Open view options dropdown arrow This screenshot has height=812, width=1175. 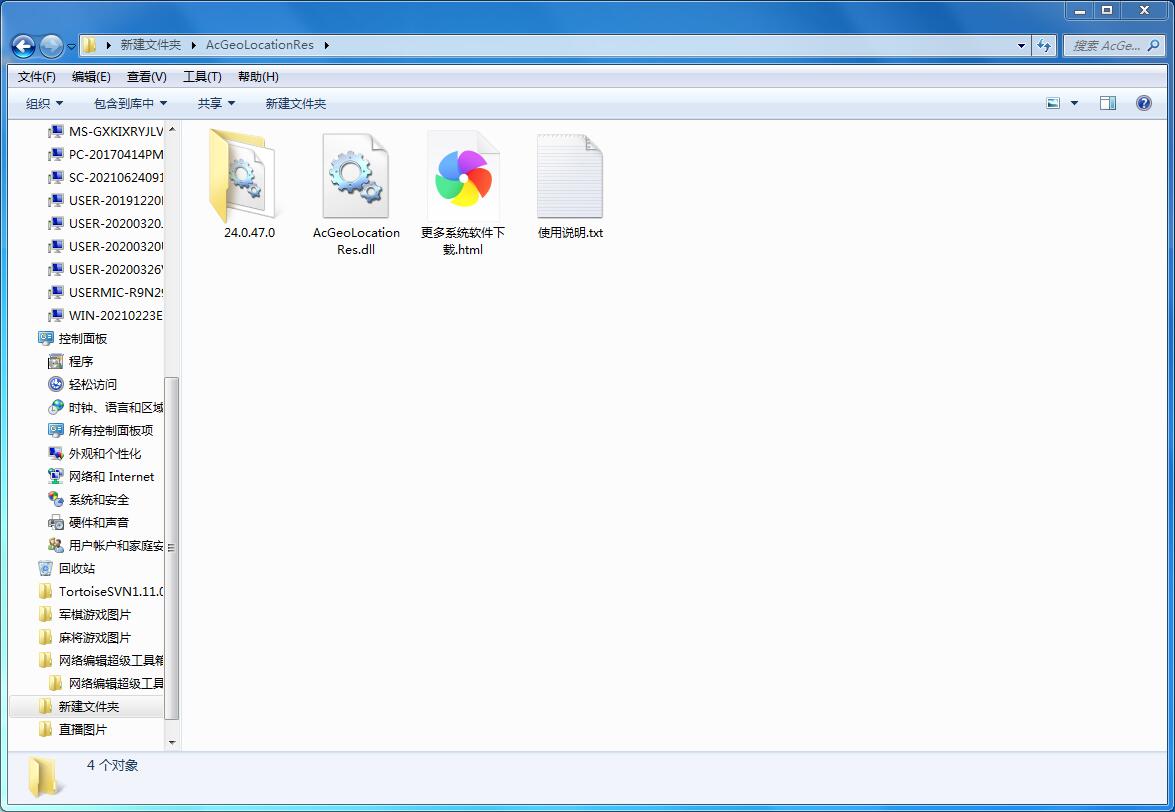coord(1075,103)
